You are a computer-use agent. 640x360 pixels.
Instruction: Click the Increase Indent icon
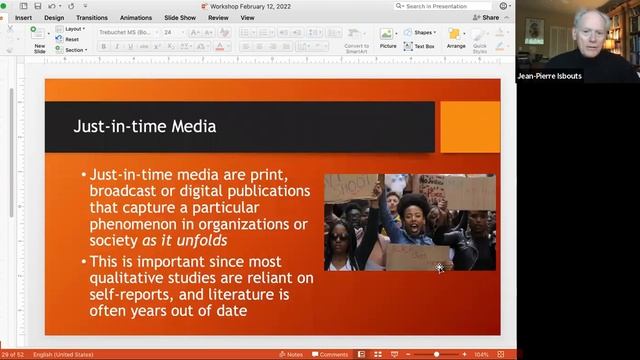point(297,33)
